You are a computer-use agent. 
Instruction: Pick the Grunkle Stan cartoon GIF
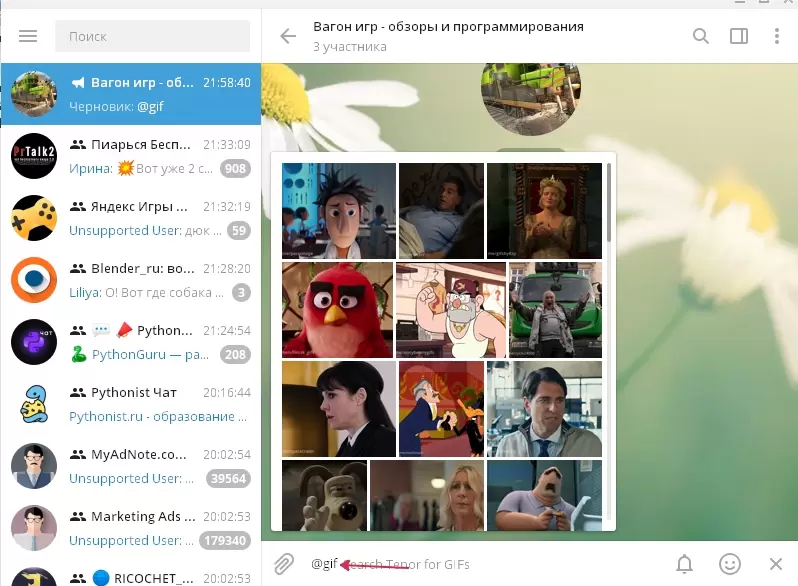pos(451,310)
